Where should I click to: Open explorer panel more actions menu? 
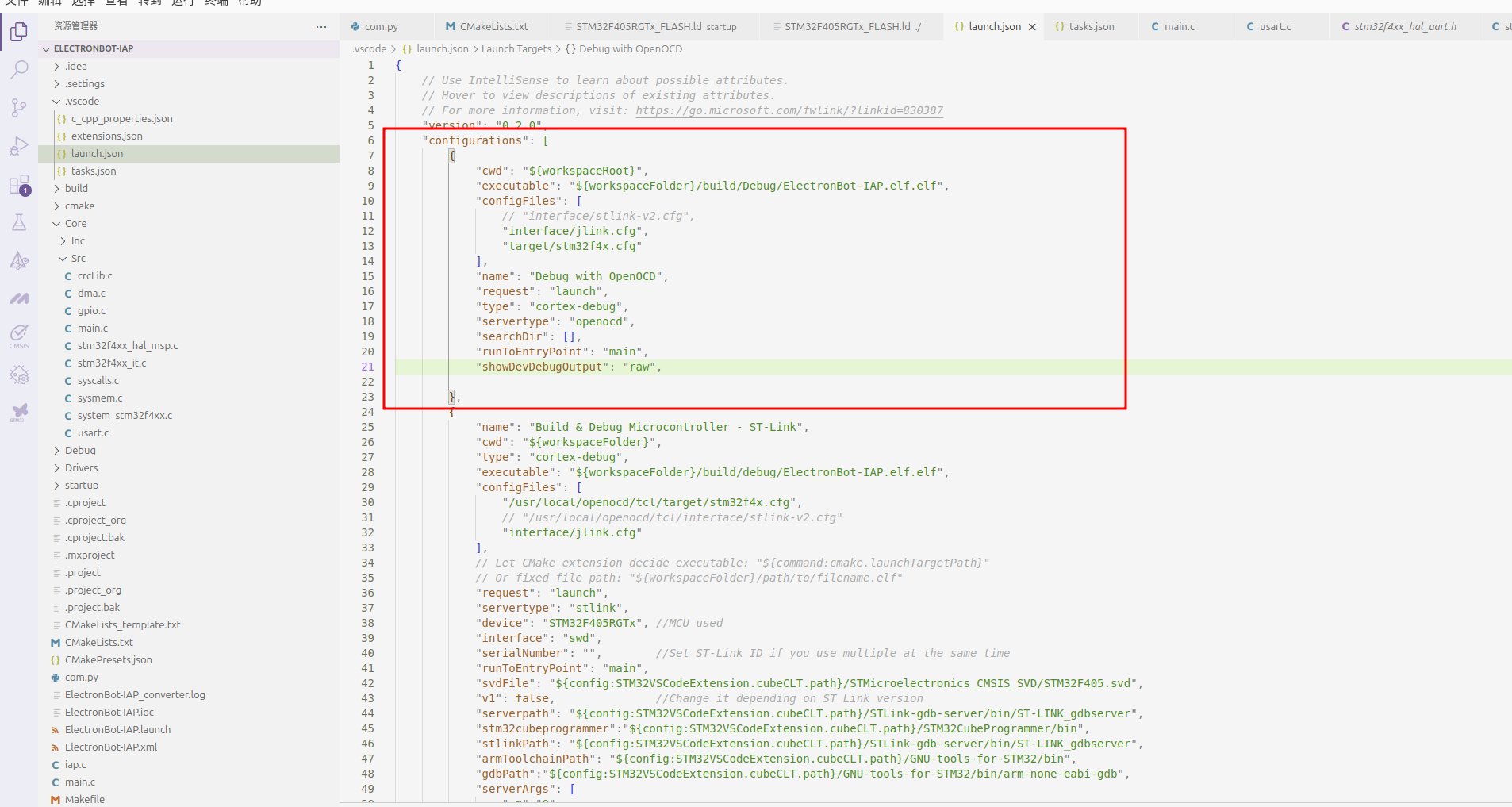point(320,26)
